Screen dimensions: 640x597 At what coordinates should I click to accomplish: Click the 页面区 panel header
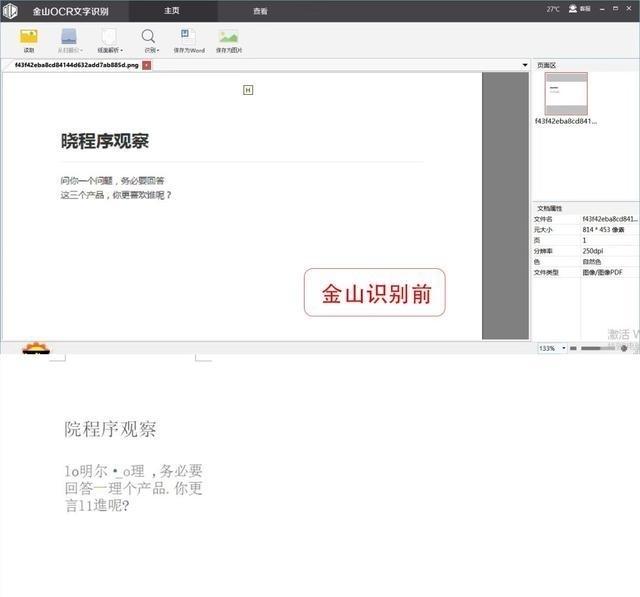pyautogui.click(x=547, y=65)
